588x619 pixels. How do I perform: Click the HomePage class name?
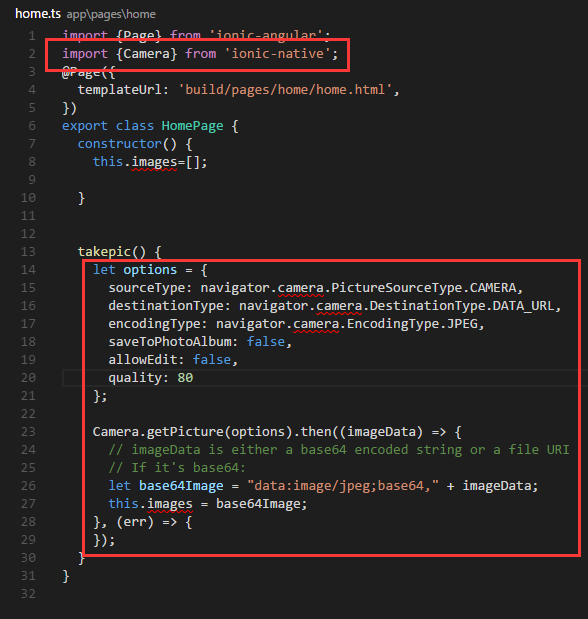(x=192, y=126)
